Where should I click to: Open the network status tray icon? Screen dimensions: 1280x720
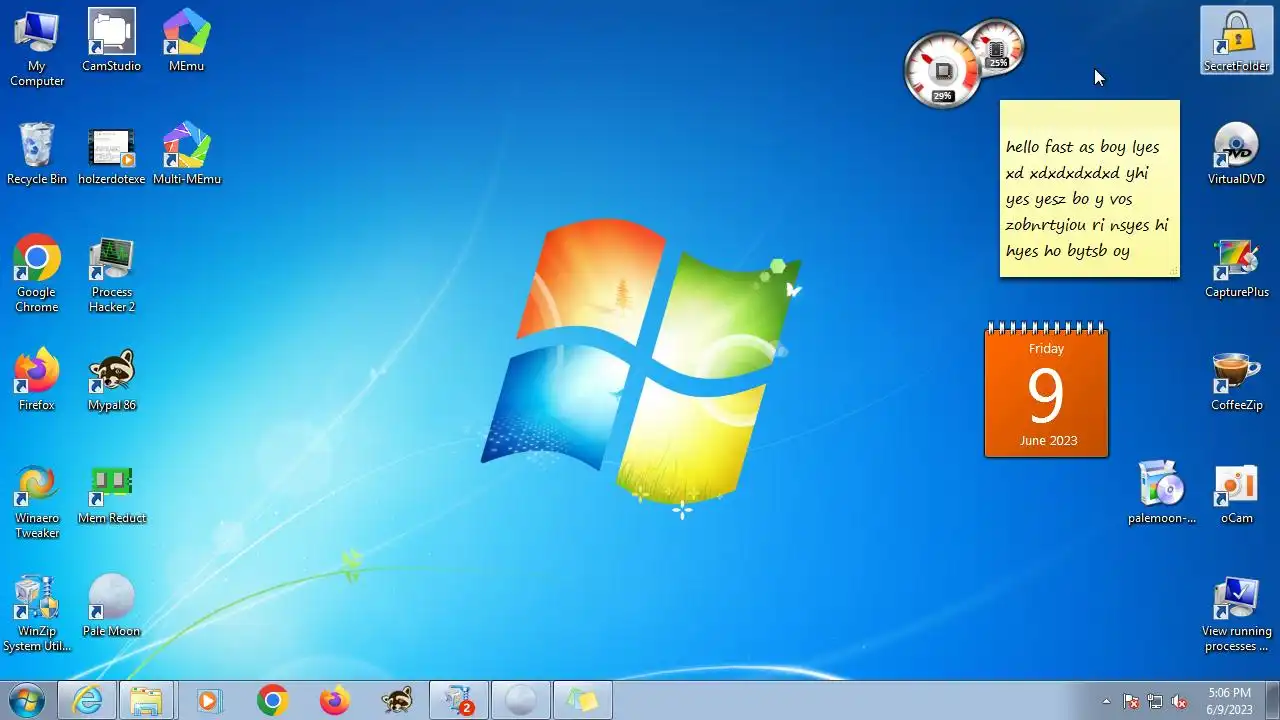click(x=1155, y=701)
